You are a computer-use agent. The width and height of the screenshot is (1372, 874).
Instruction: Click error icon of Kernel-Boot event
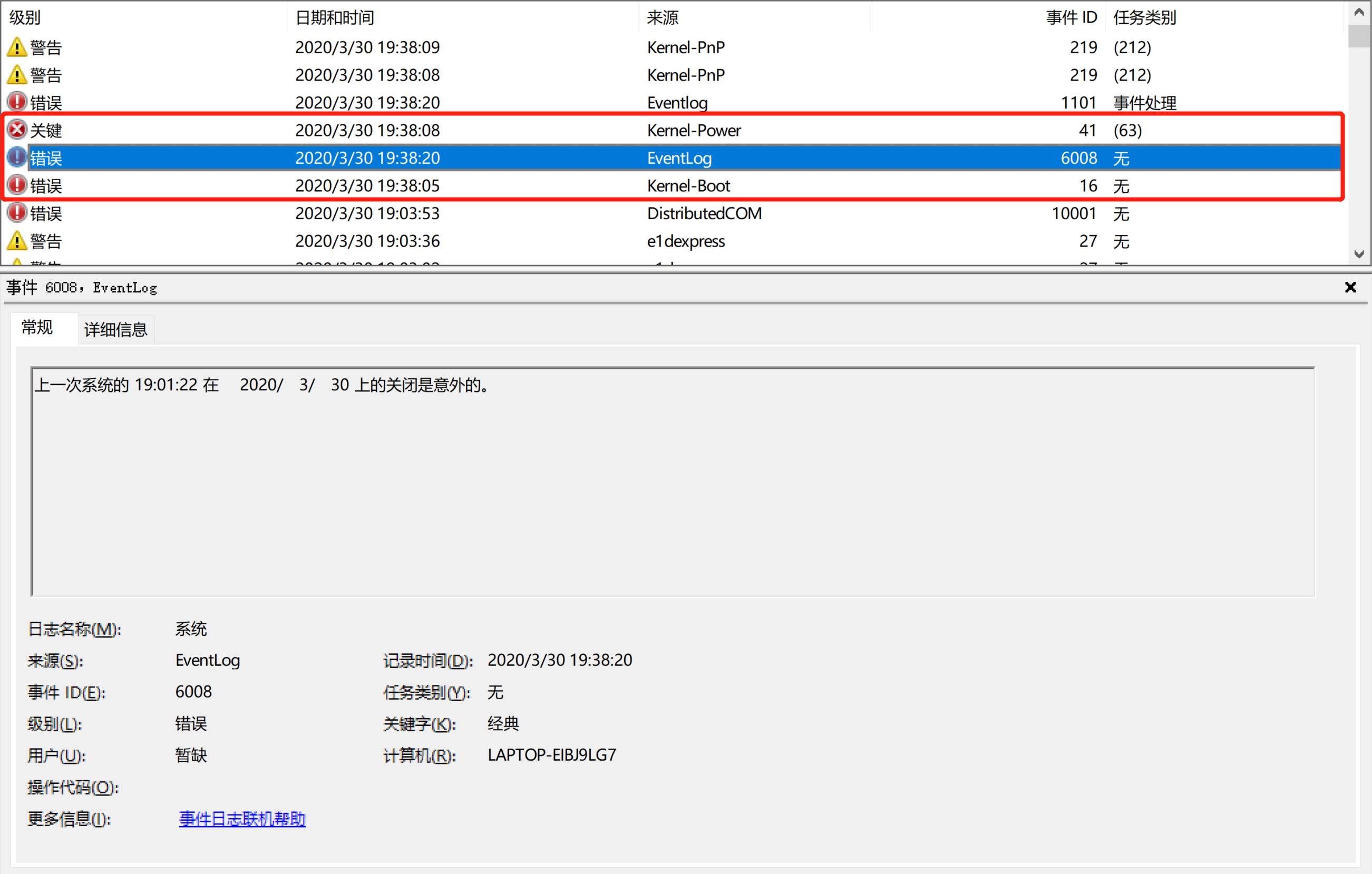tap(16, 185)
